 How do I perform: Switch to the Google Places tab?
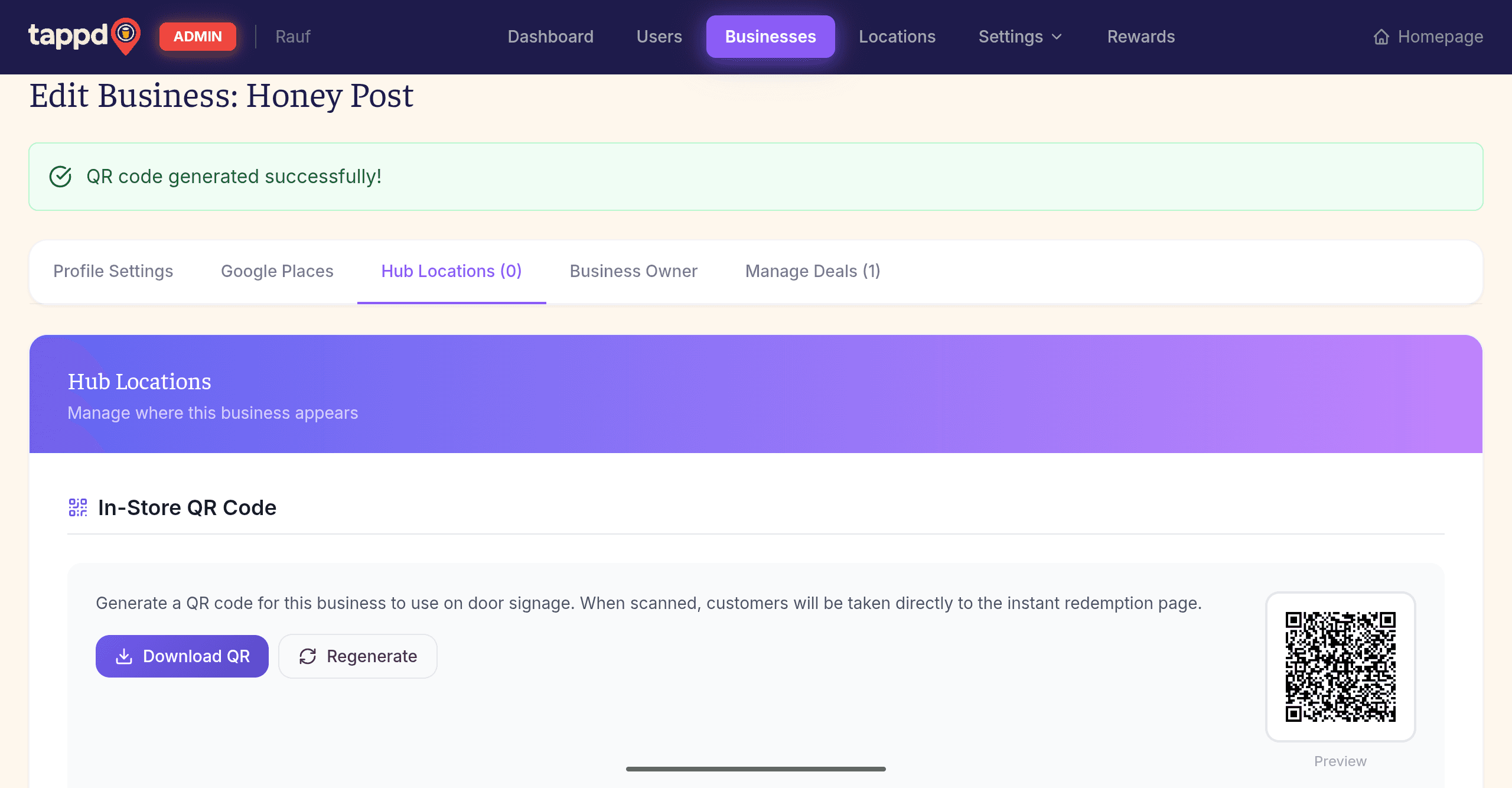[277, 271]
